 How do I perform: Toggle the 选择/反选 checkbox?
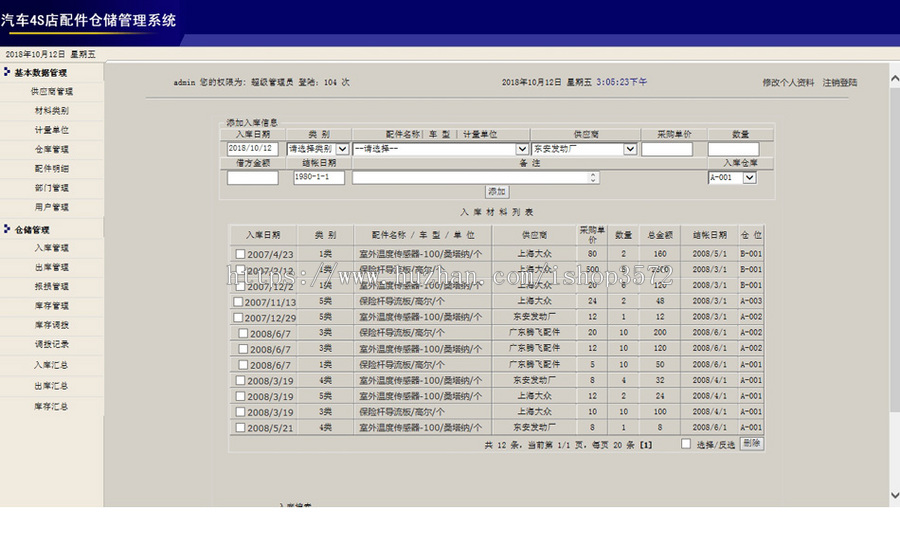tap(686, 444)
